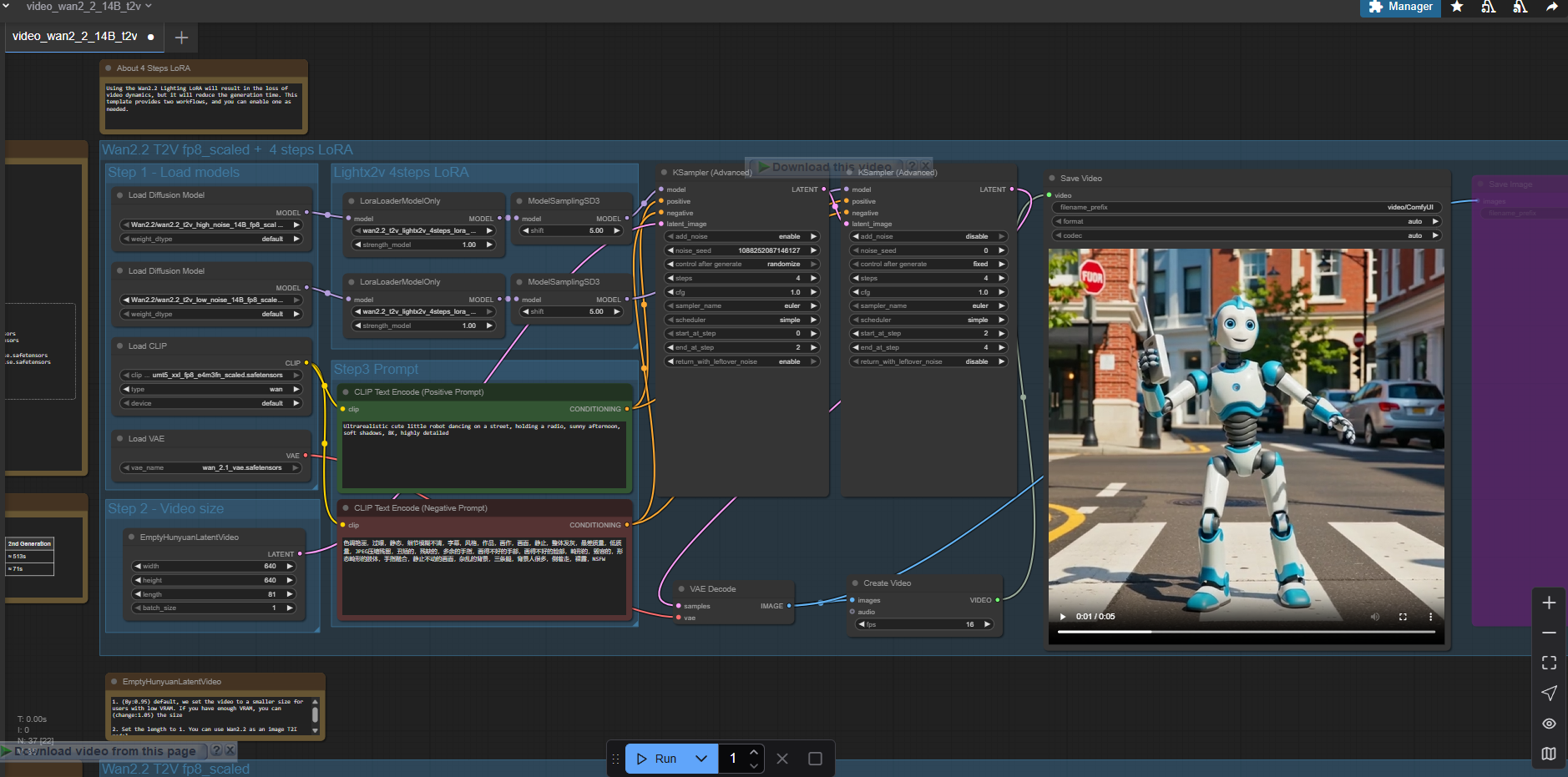This screenshot has height=777, width=1568.
Task: Click the share arrow icon in top bar
Action: (x=1552, y=7)
